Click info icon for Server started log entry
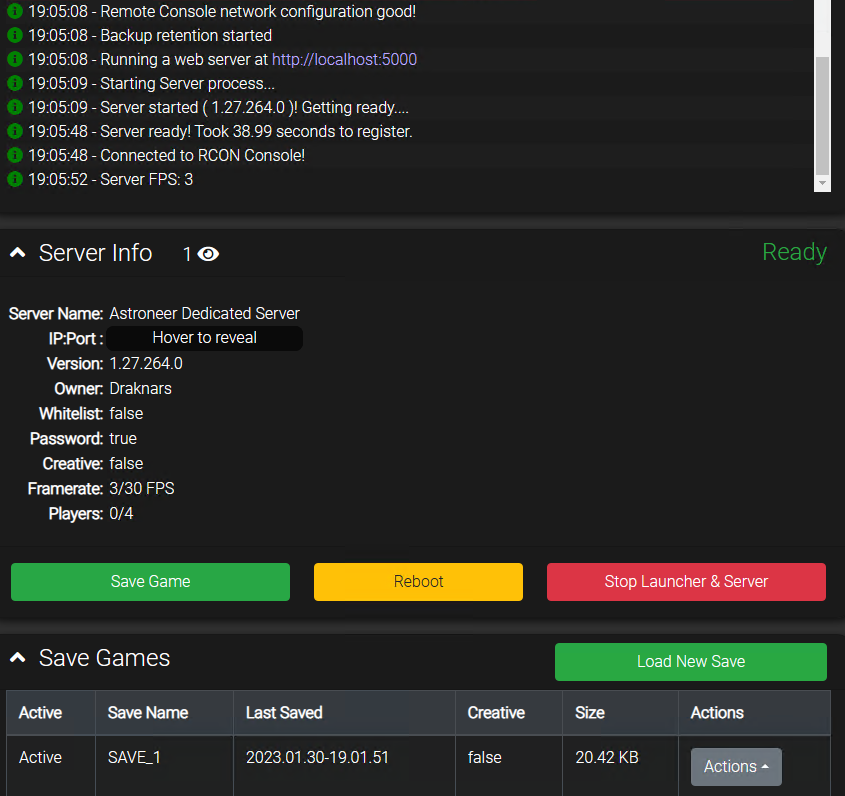 (15, 107)
